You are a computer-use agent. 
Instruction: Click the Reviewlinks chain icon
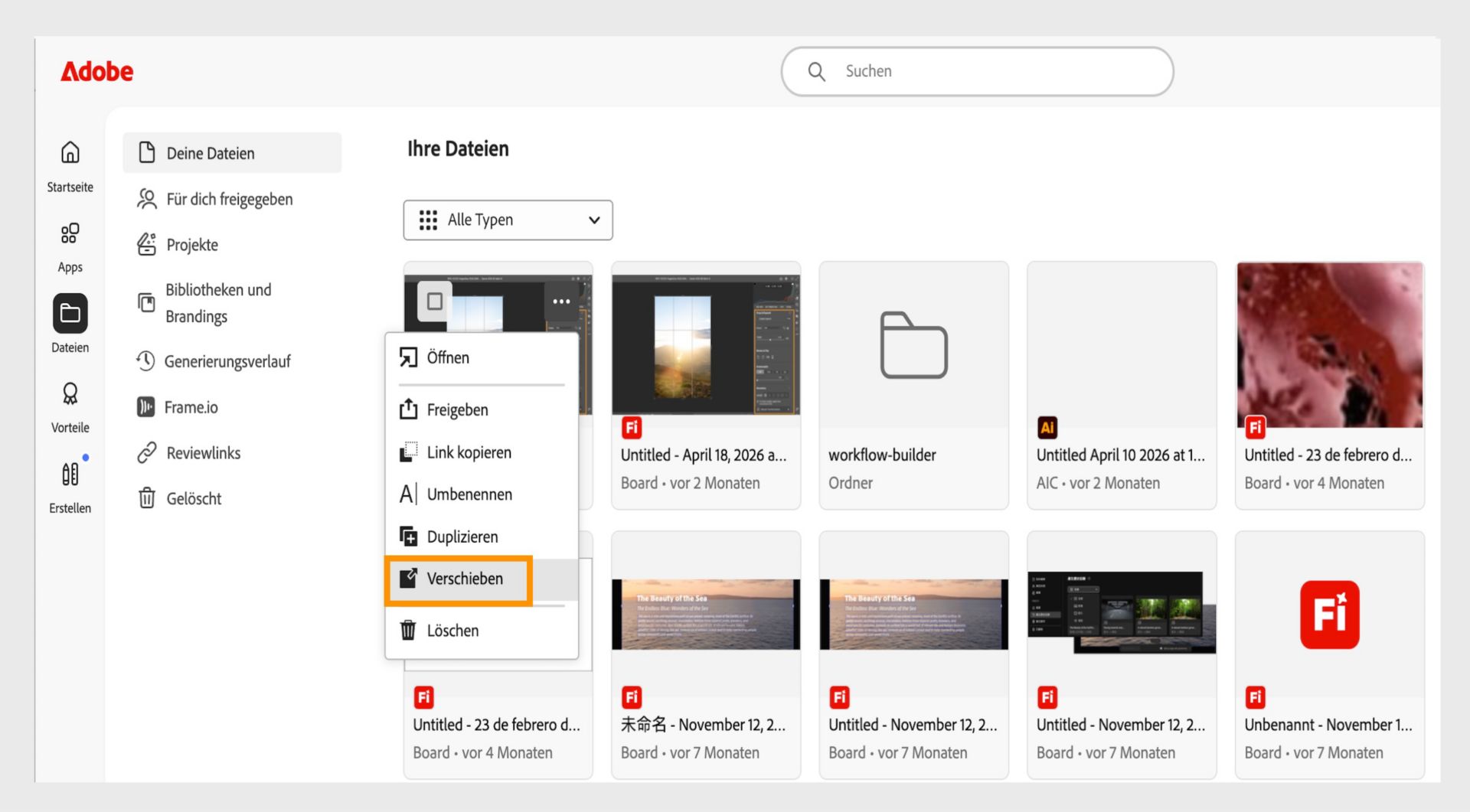146,452
